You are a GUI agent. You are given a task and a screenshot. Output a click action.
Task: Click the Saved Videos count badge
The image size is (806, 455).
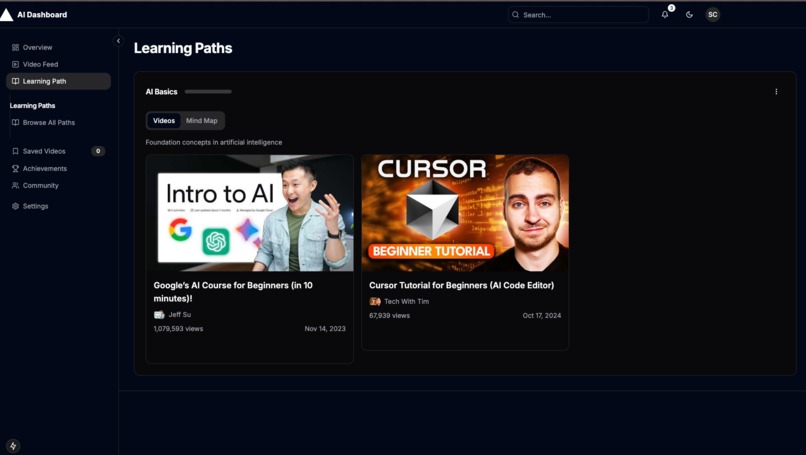click(x=98, y=151)
